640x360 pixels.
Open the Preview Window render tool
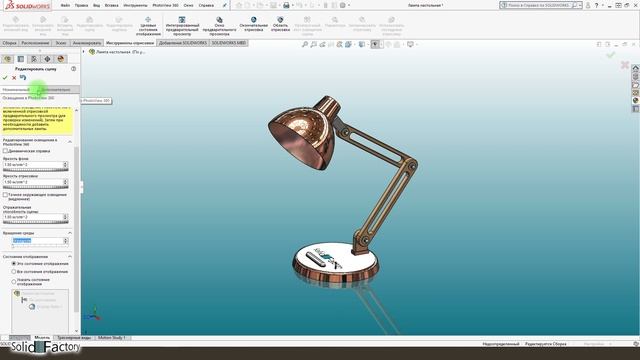point(219,26)
